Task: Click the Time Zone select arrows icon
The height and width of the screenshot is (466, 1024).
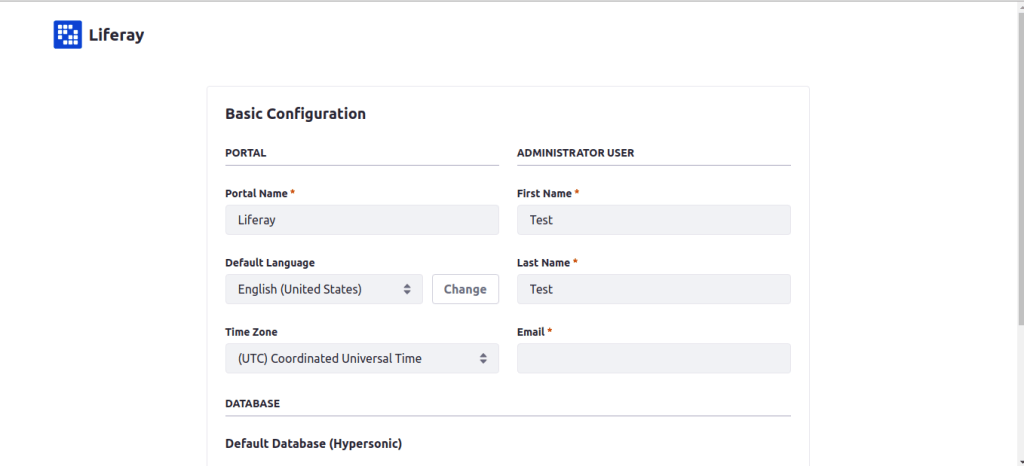Action: 483,358
